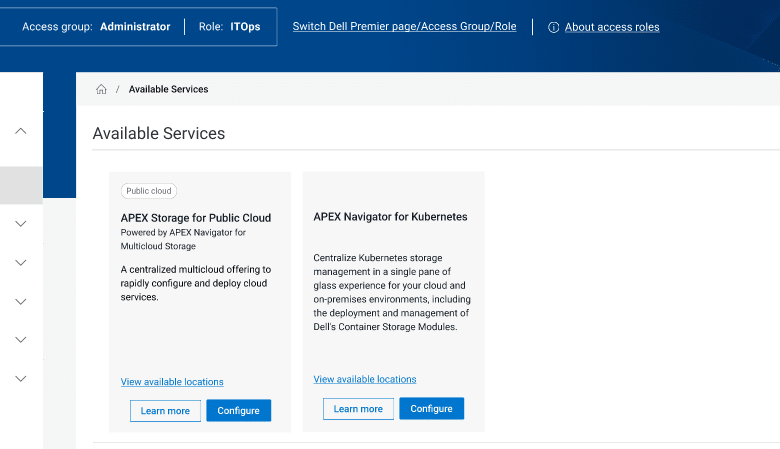View available locations for APEX Storage for Public Cloud
This screenshot has width=780, height=449.
point(172,381)
